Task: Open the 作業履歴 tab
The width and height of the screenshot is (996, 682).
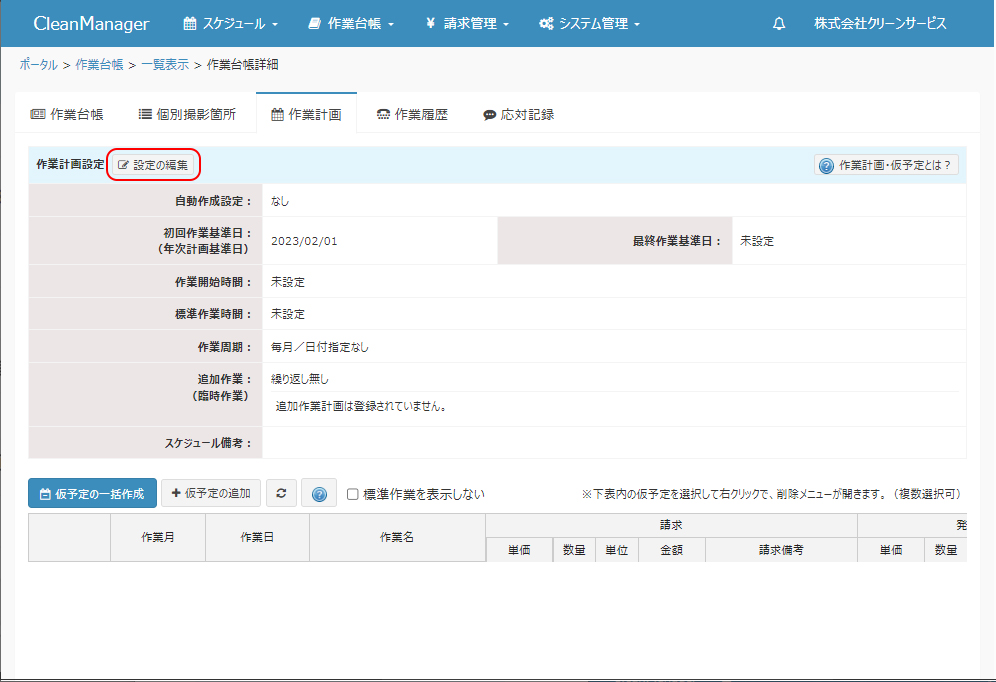Action: click(x=412, y=115)
